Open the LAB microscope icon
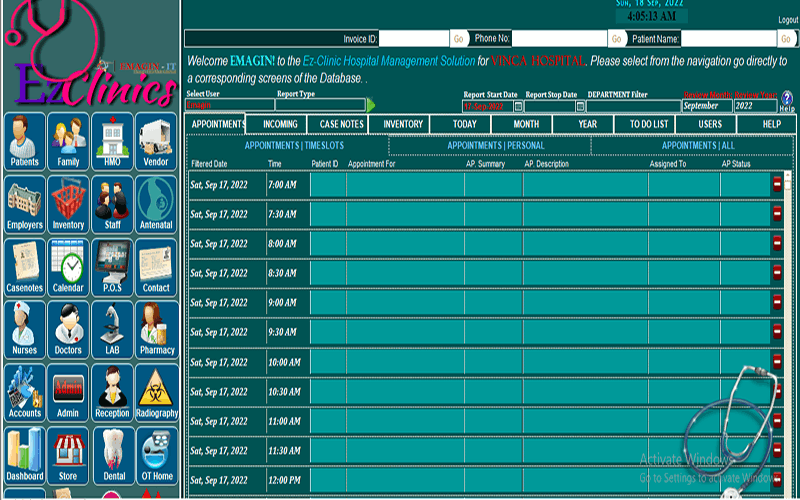 click(x=112, y=330)
